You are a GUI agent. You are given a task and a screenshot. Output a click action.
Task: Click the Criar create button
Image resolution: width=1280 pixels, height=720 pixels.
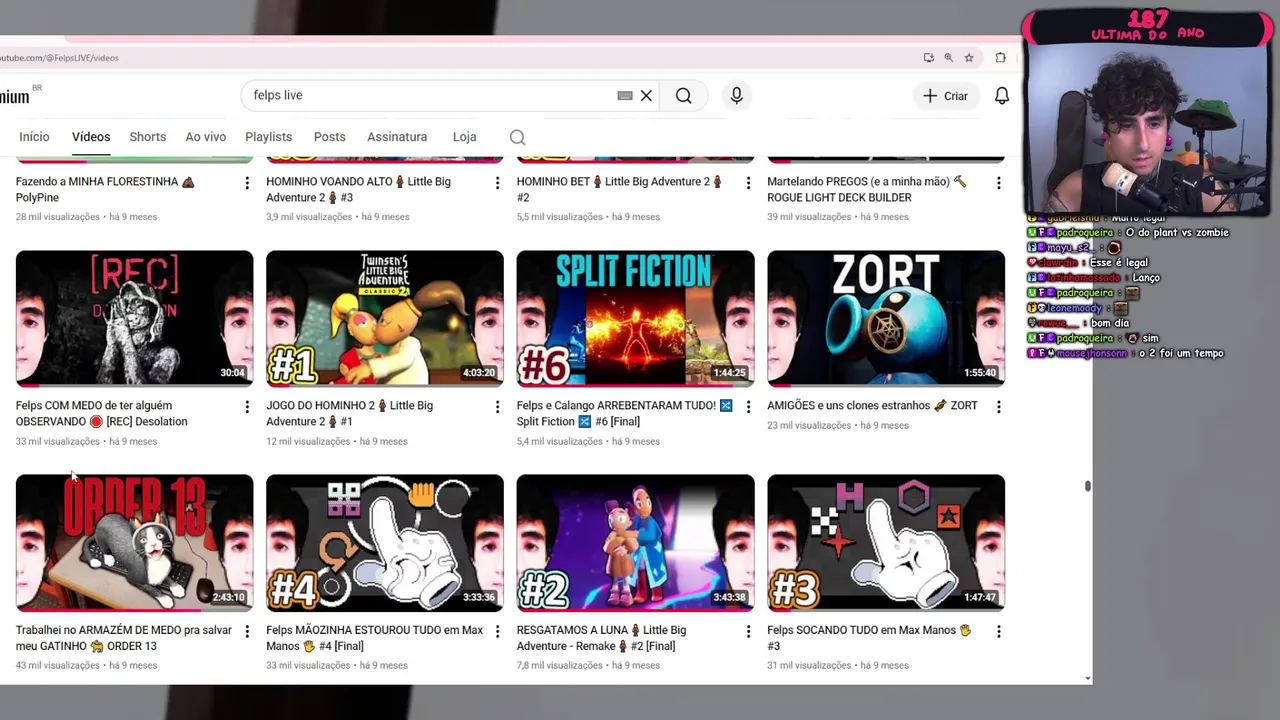click(x=945, y=96)
